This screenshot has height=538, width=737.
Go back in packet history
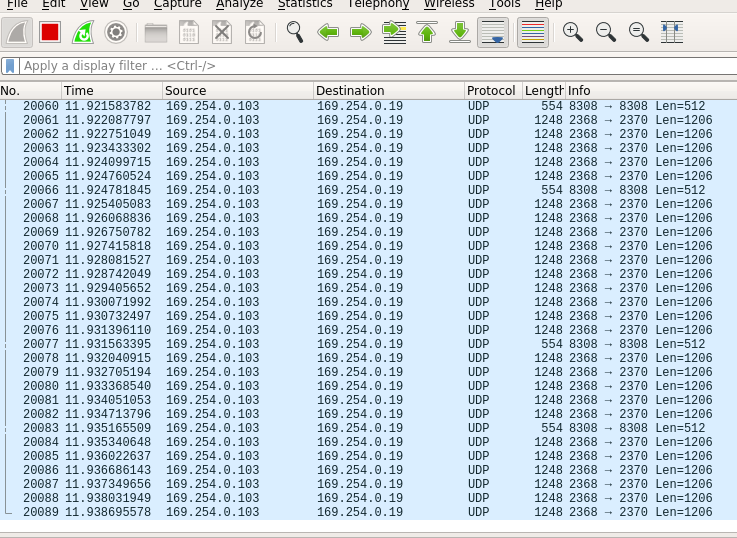[328, 32]
